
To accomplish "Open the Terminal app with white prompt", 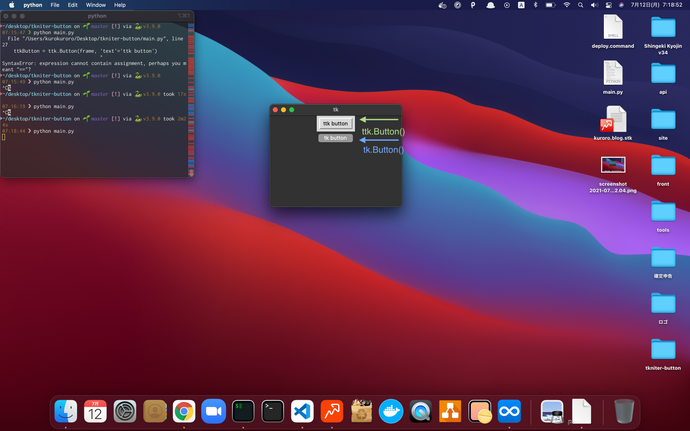I will coord(273,411).
